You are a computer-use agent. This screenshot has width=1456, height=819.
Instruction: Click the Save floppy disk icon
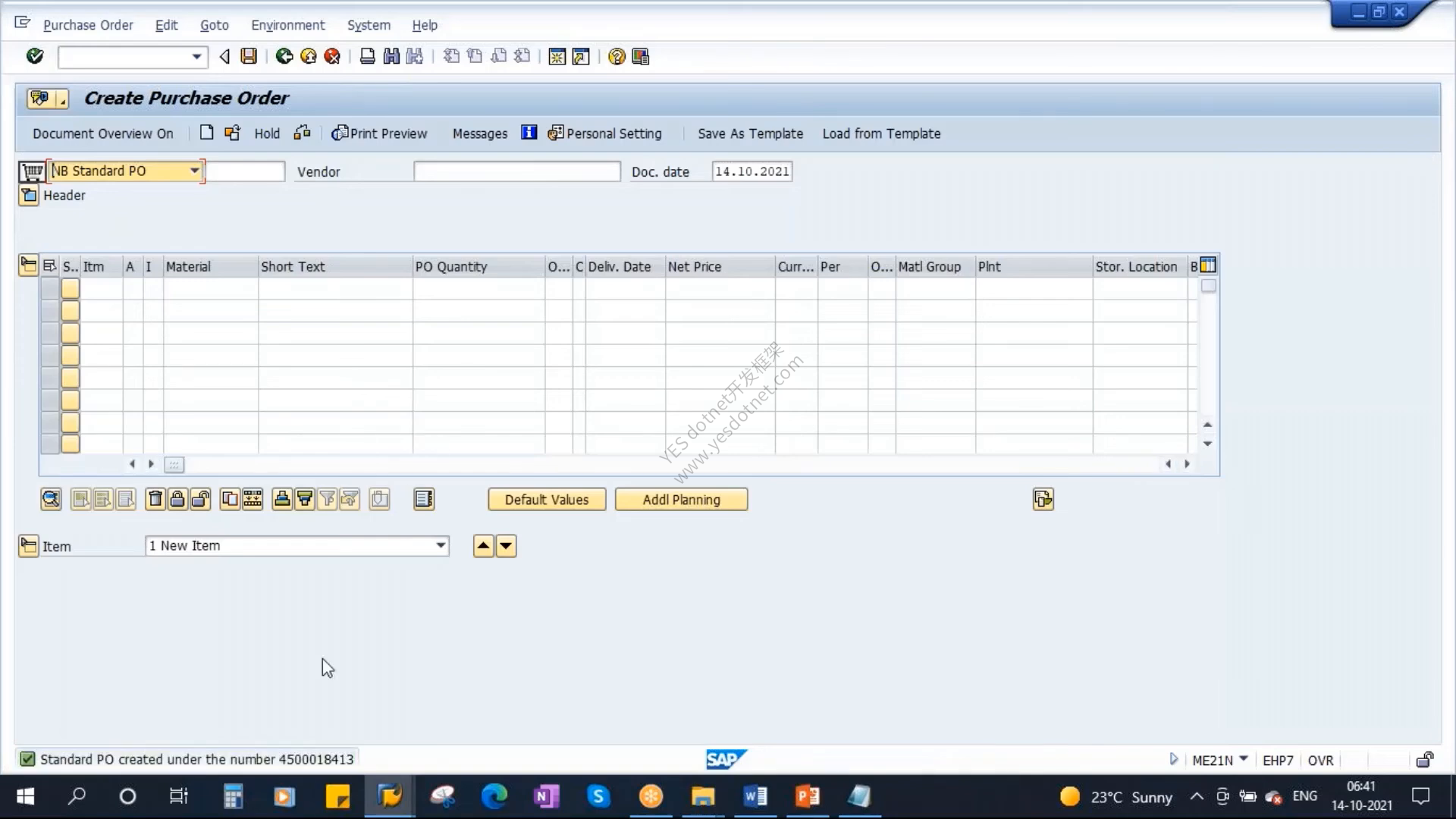coord(249,56)
